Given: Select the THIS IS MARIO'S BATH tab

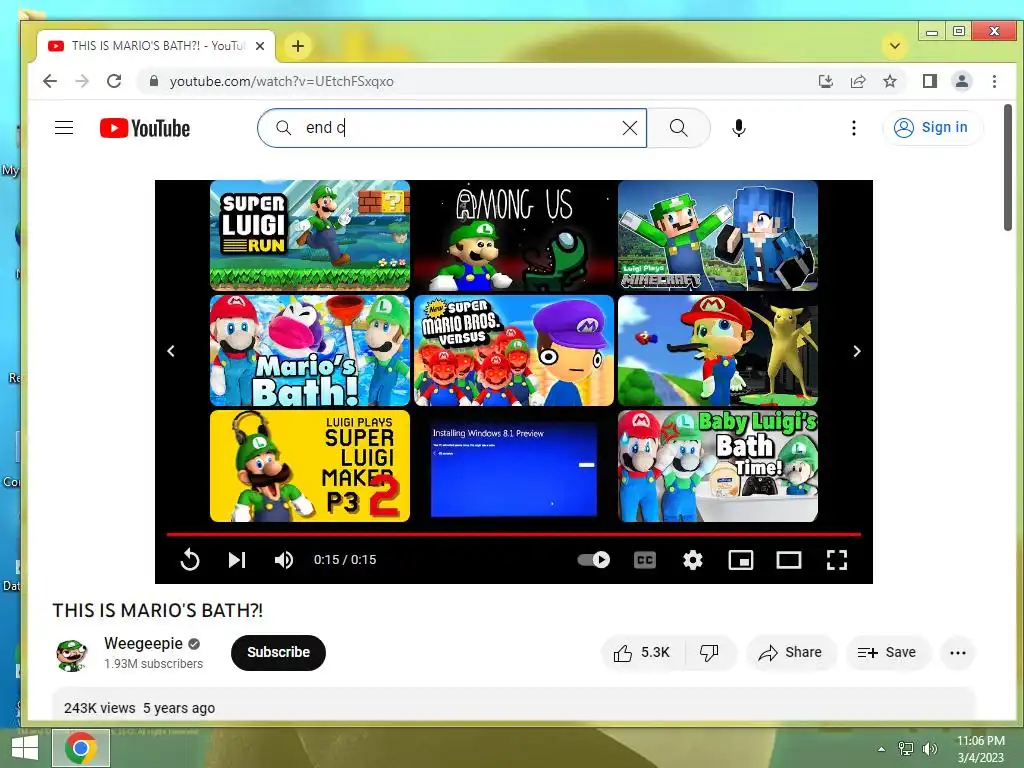Looking at the screenshot, I should (x=156, y=46).
